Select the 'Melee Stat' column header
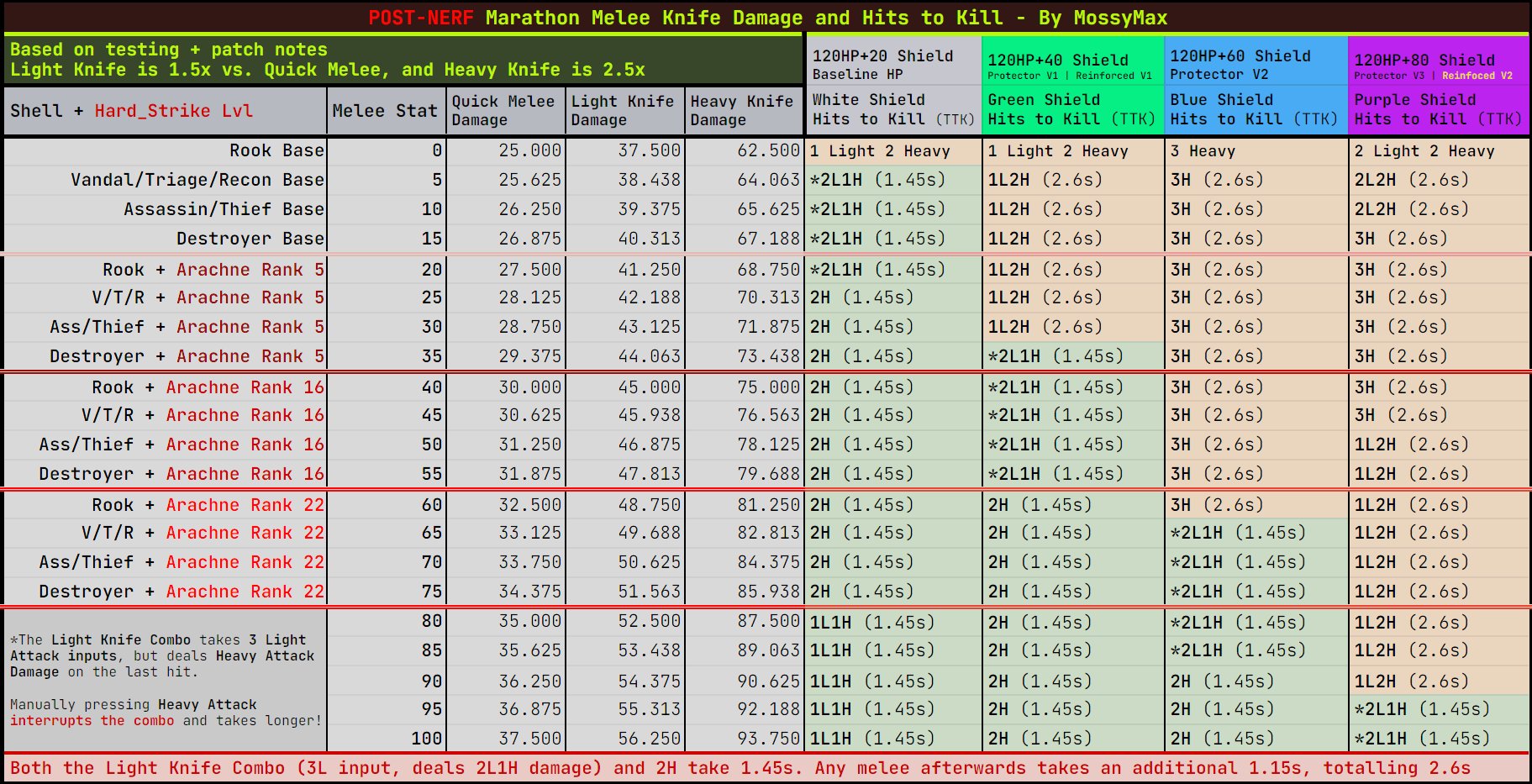Viewport: 1532px width, 784px height. coord(385,111)
